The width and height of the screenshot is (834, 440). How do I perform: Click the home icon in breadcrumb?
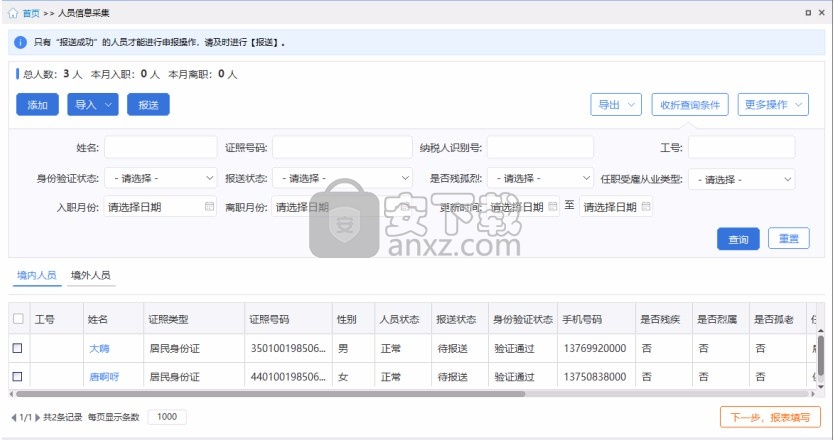tap(13, 13)
